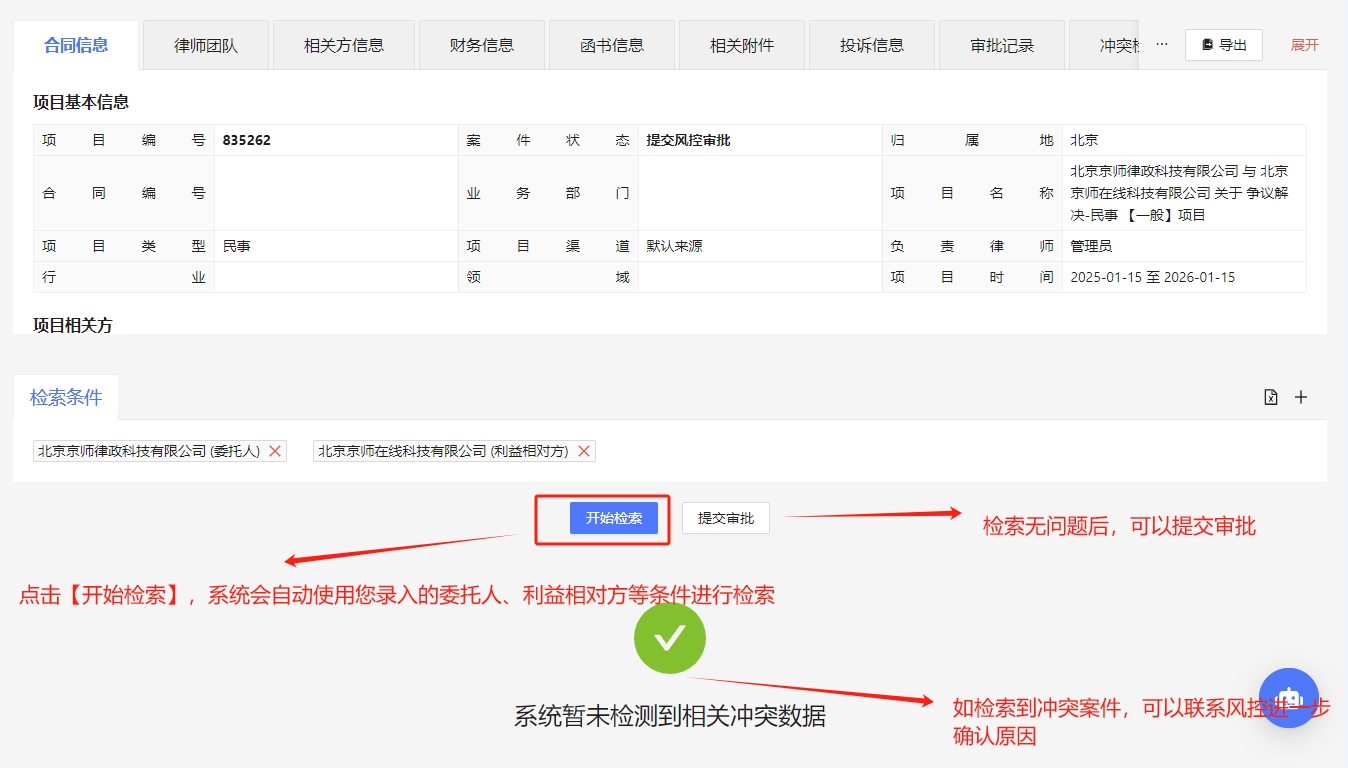Click the Excel export icon in search panel
This screenshot has width=1348, height=768.
[1271, 397]
